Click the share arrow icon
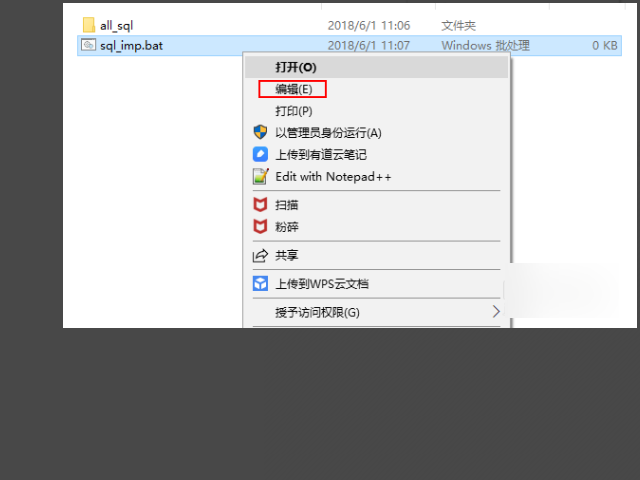This screenshot has width=640, height=480. (260, 256)
